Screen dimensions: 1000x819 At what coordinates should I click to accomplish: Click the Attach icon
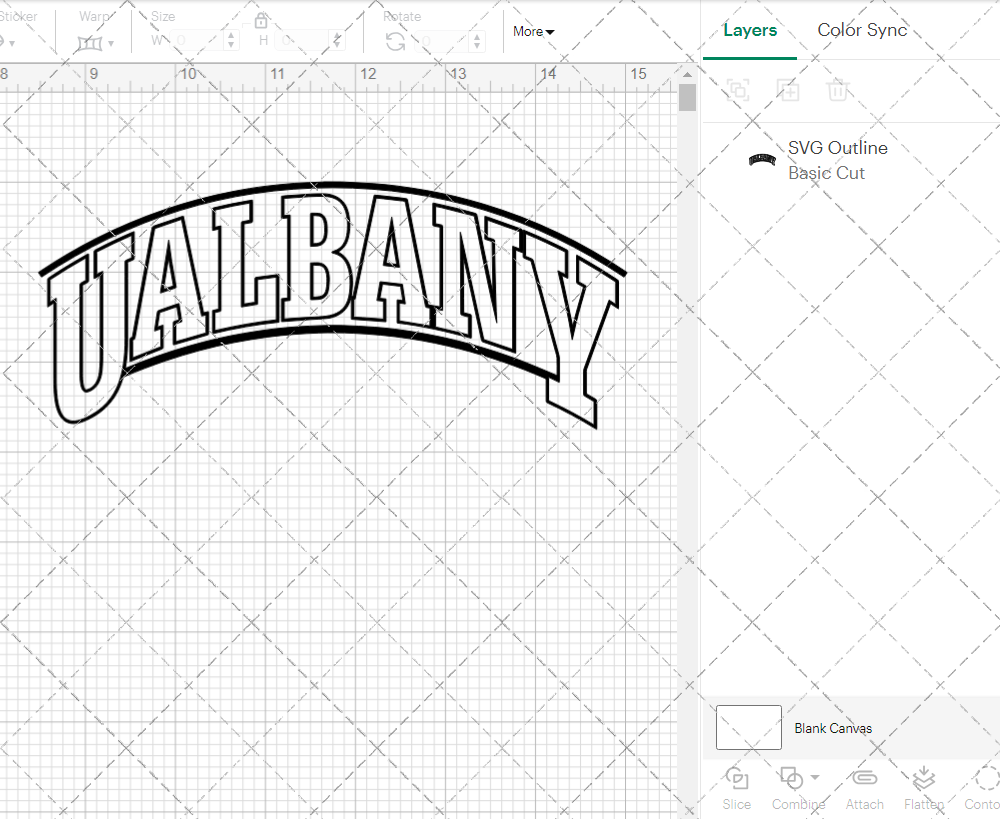pyautogui.click(x=864, y=788)
